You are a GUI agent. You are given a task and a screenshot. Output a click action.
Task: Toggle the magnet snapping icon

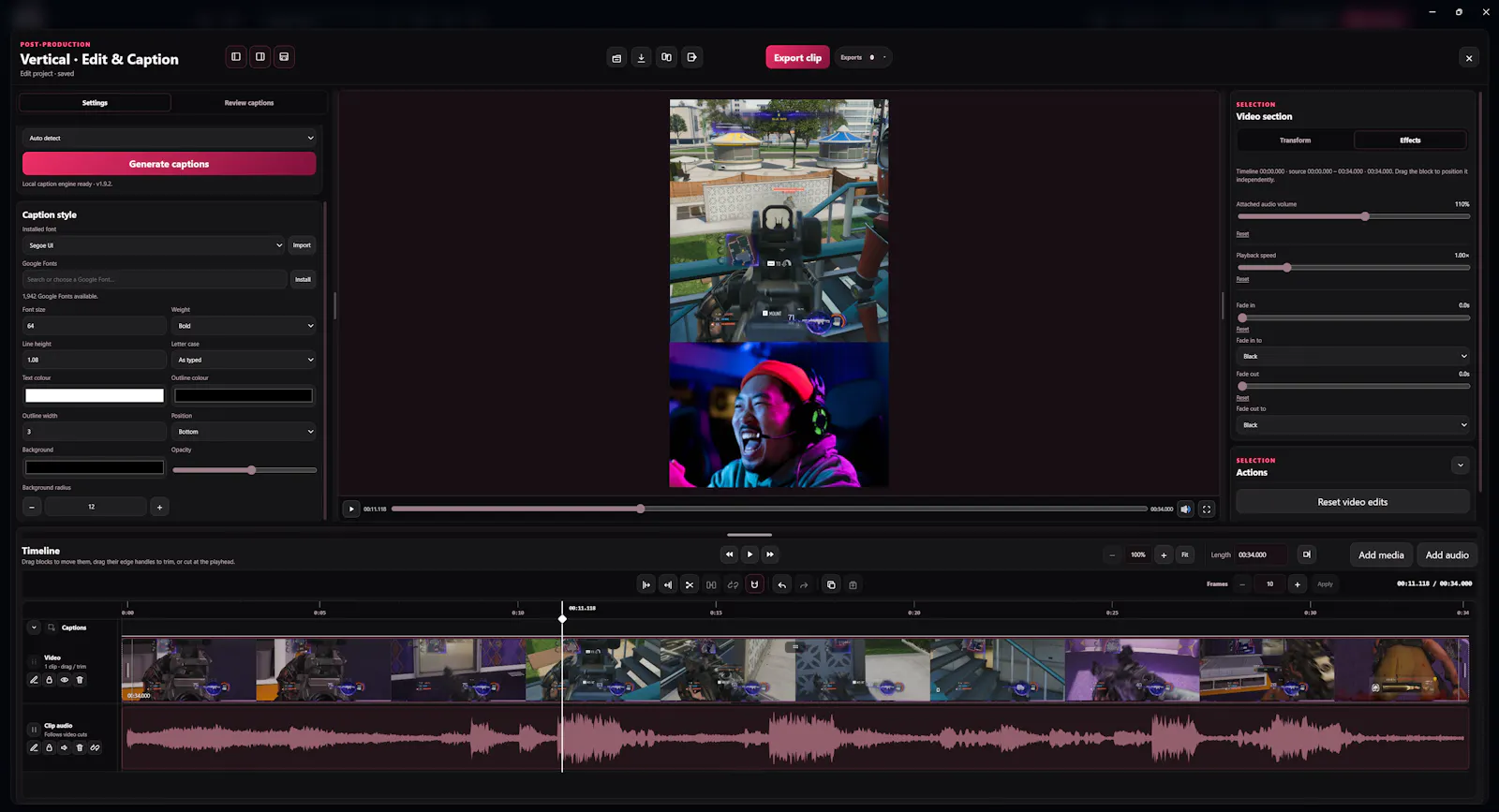754,584
